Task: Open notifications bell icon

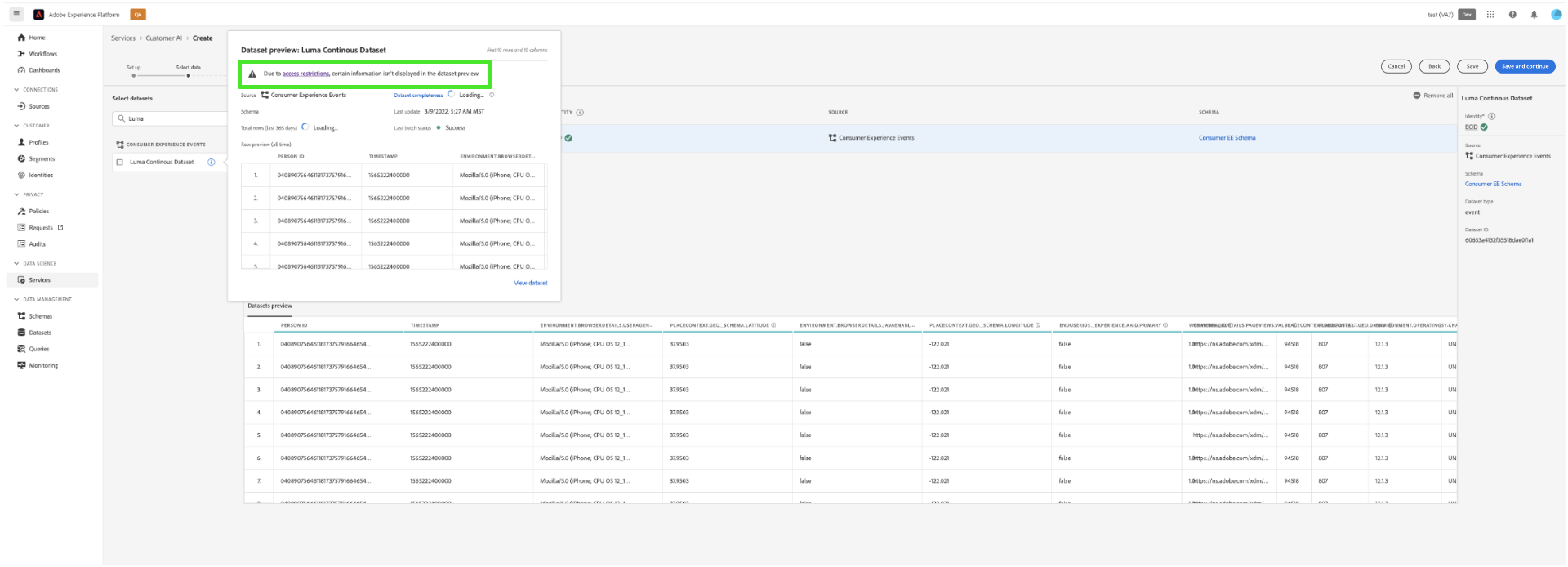Action: point(1534,15)
